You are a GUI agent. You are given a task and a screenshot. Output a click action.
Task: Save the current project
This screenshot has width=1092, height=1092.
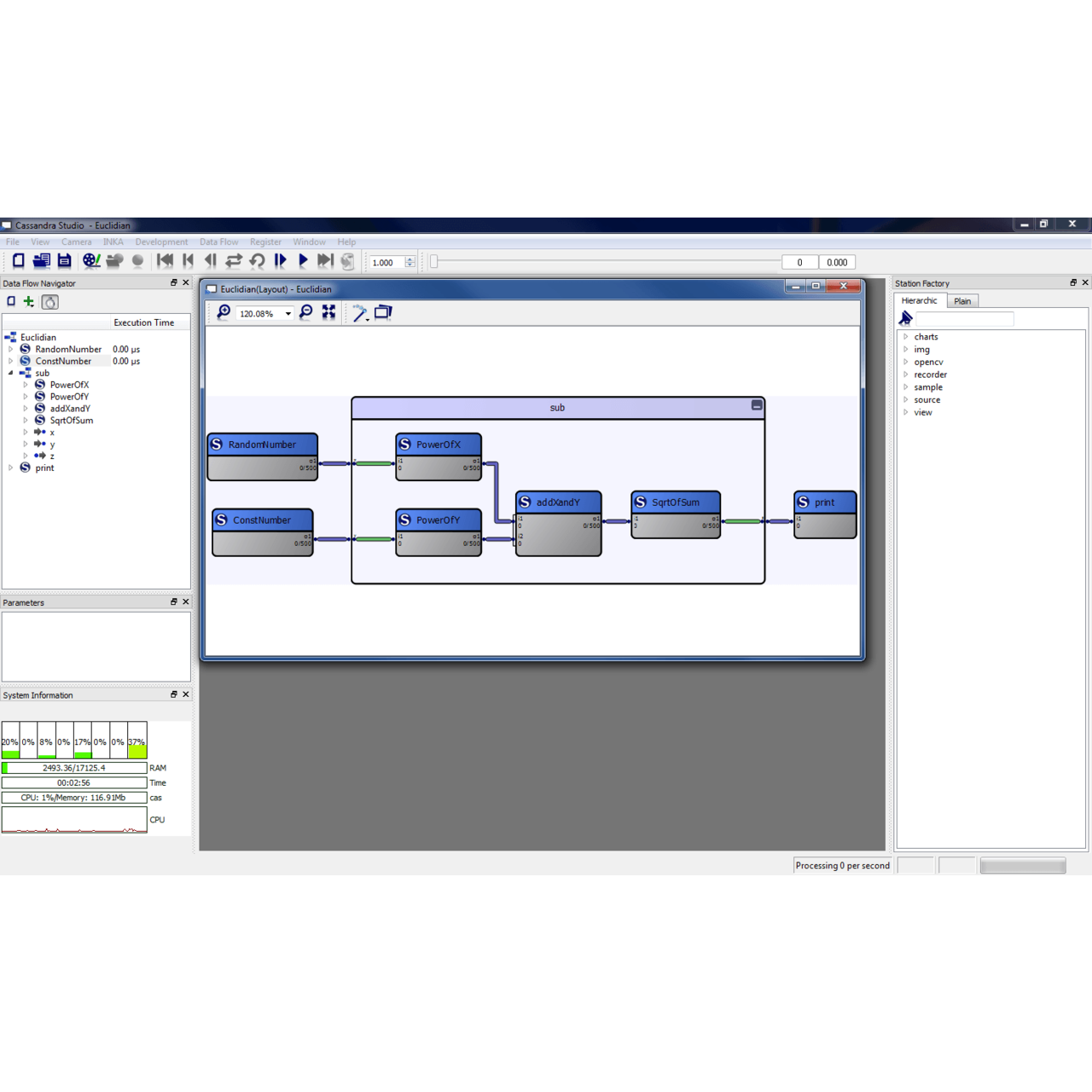tap(64, 260)
